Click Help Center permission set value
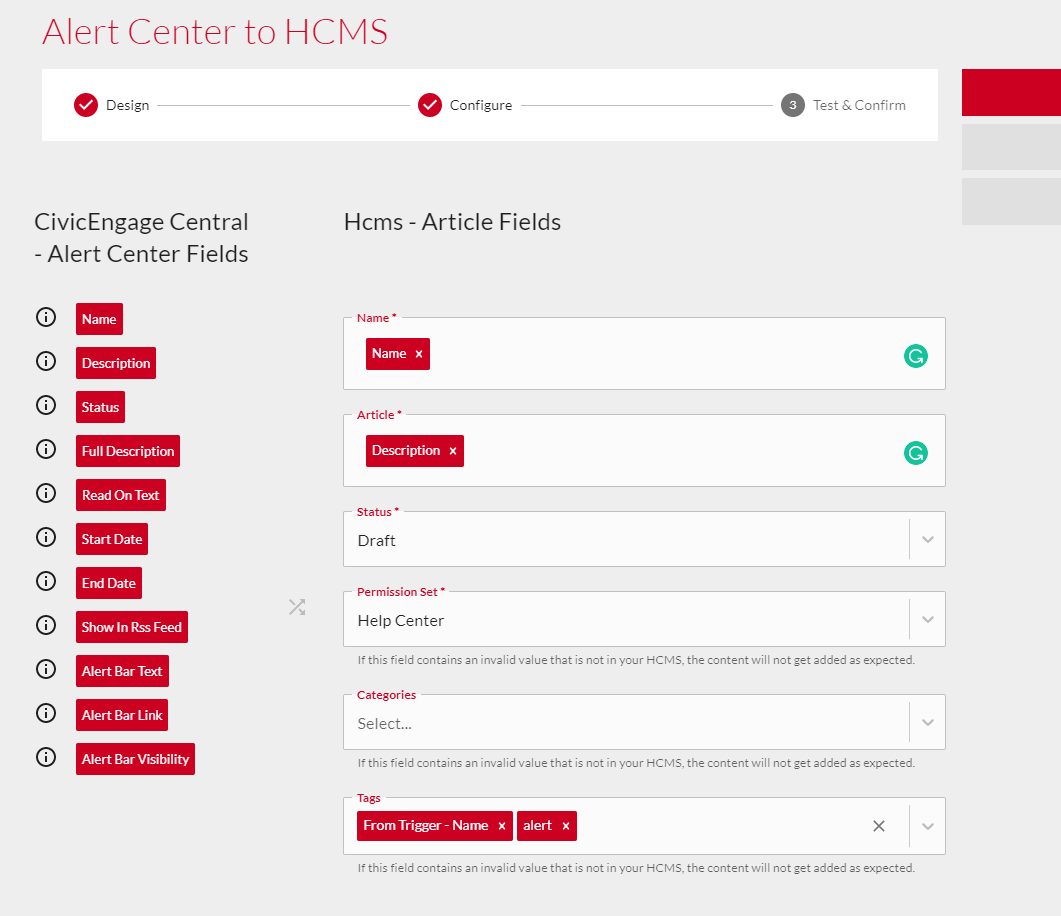The height and width of the screenshot is (916, 1061). click(x=401, y=620)
